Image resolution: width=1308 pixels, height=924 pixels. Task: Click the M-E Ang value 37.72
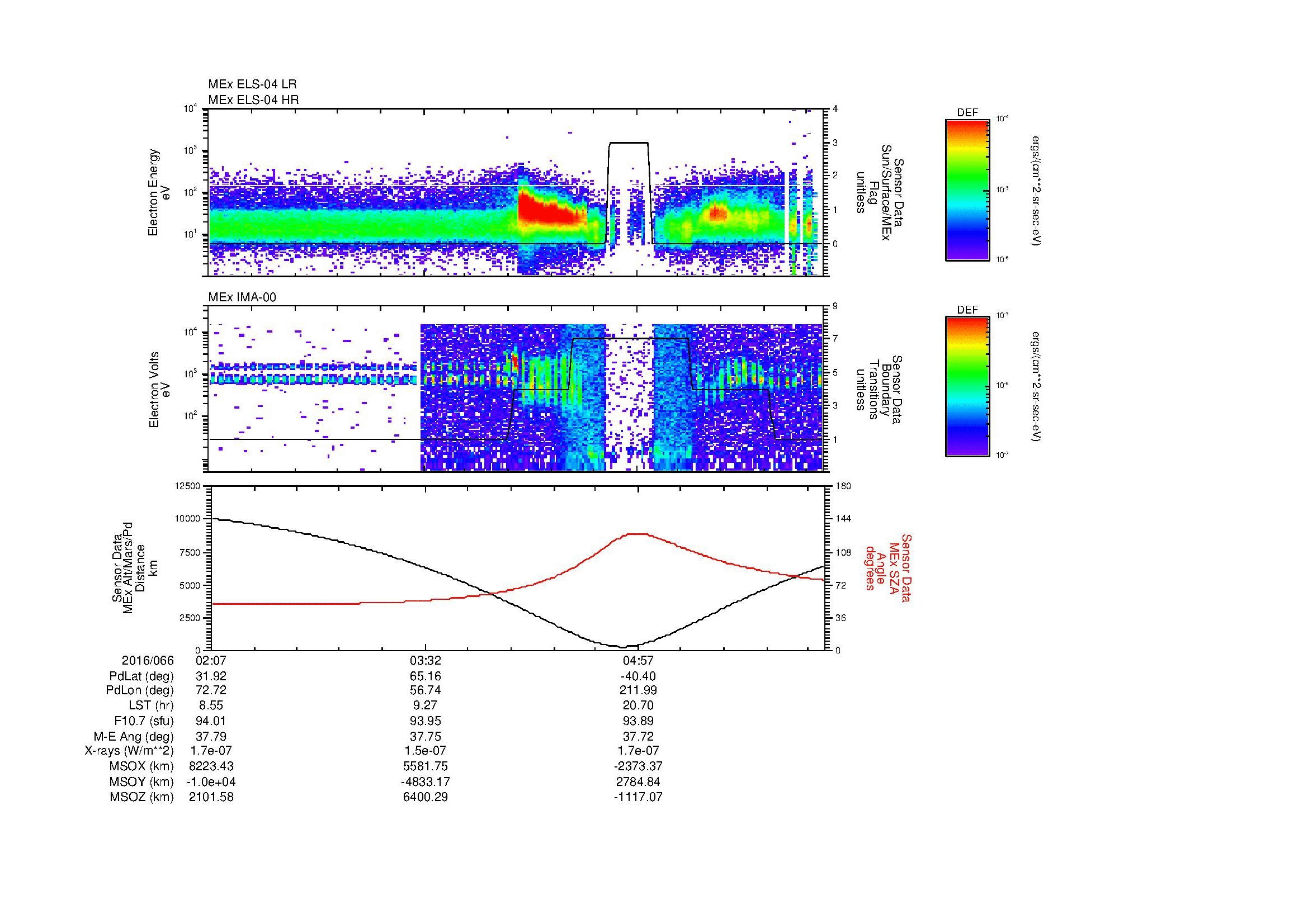(638, 736)
